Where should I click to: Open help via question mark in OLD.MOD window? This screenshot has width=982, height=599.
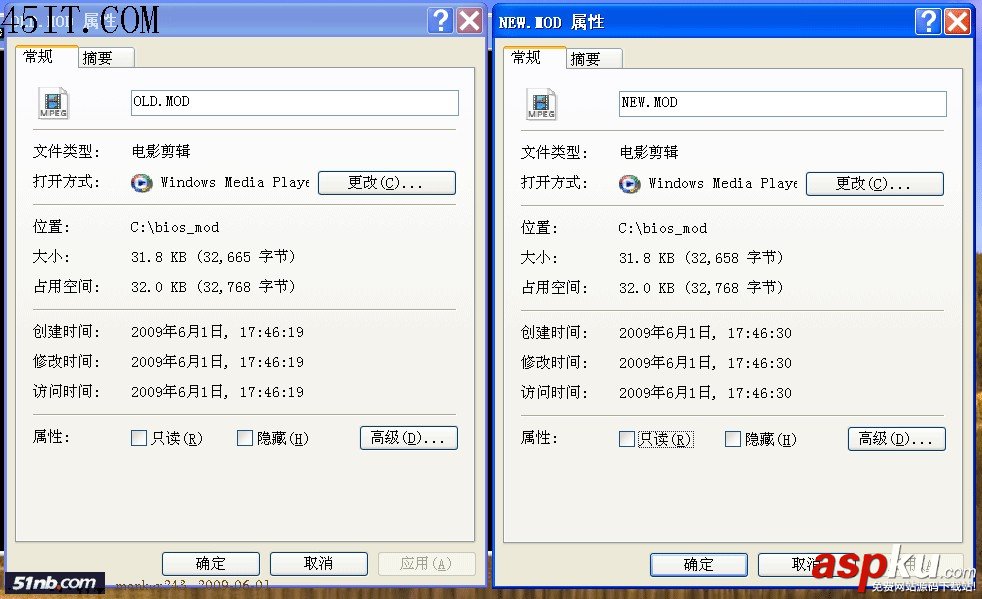tap(441, 21)
